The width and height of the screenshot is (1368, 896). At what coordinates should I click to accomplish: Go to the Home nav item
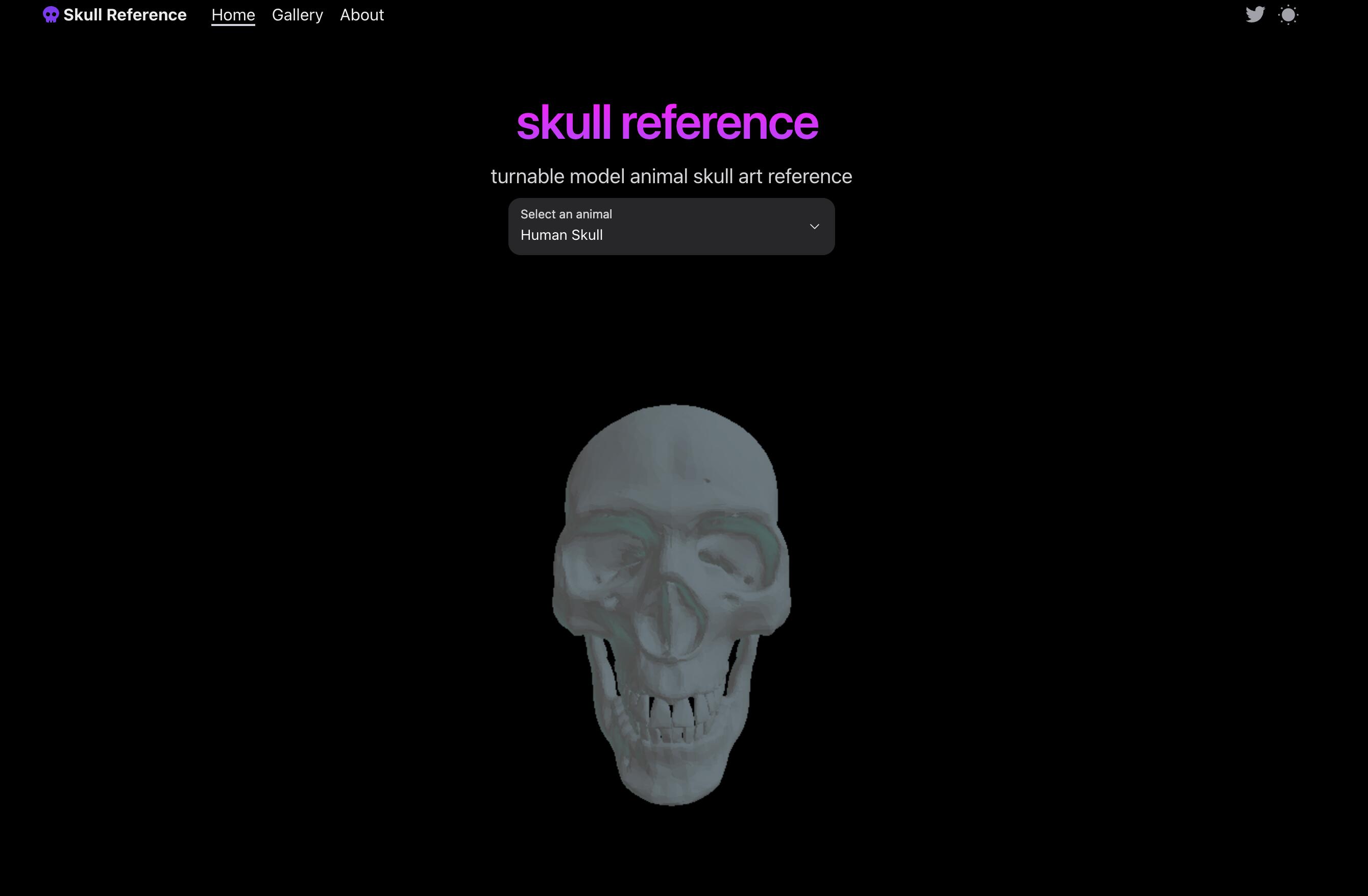[233, 15]
